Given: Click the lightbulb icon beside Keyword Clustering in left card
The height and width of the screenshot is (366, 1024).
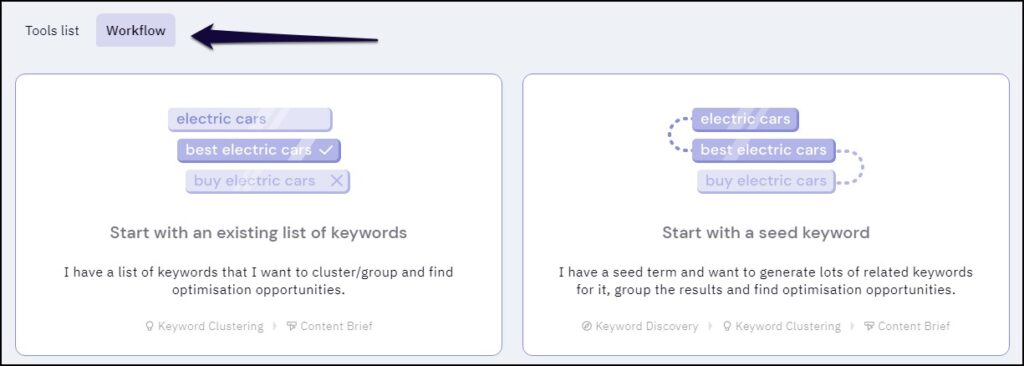Looking at the screenshot, I should click(150, 326).
